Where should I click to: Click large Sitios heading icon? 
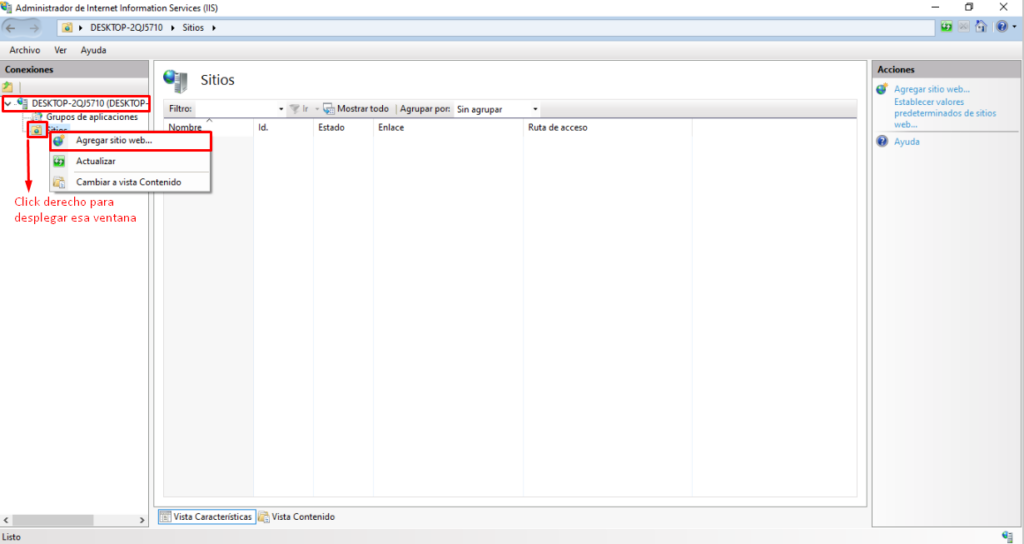[176, 81]
